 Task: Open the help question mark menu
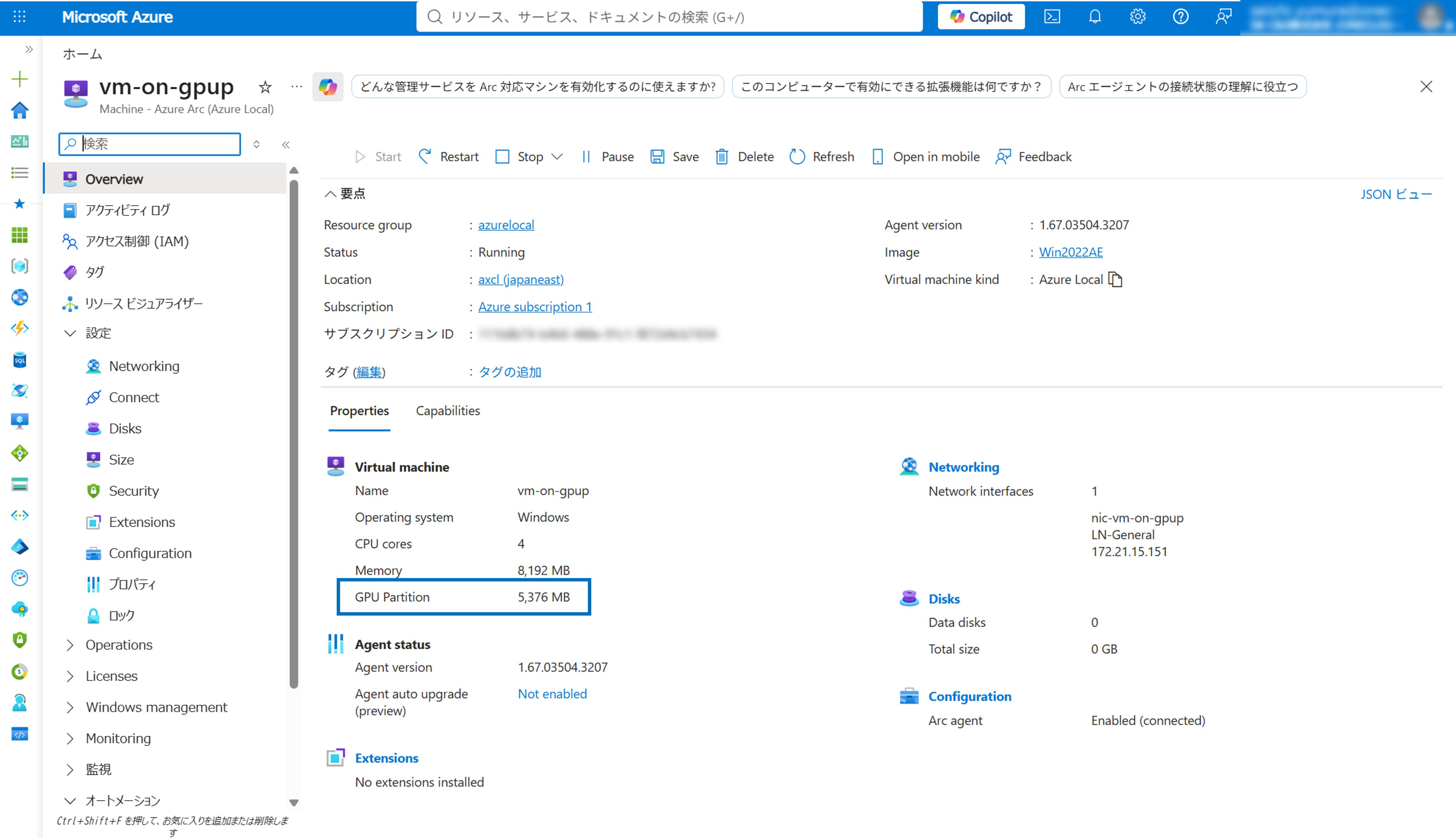pyautogui.click(x=1180, y=17)
